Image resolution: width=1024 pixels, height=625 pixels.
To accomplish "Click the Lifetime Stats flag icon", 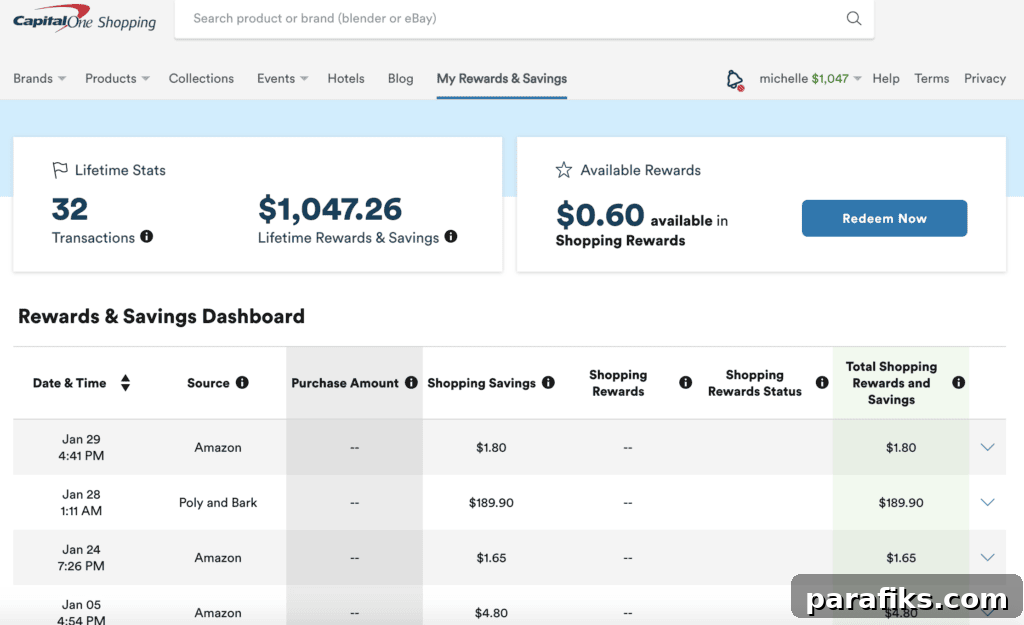I will click(59, 170).
